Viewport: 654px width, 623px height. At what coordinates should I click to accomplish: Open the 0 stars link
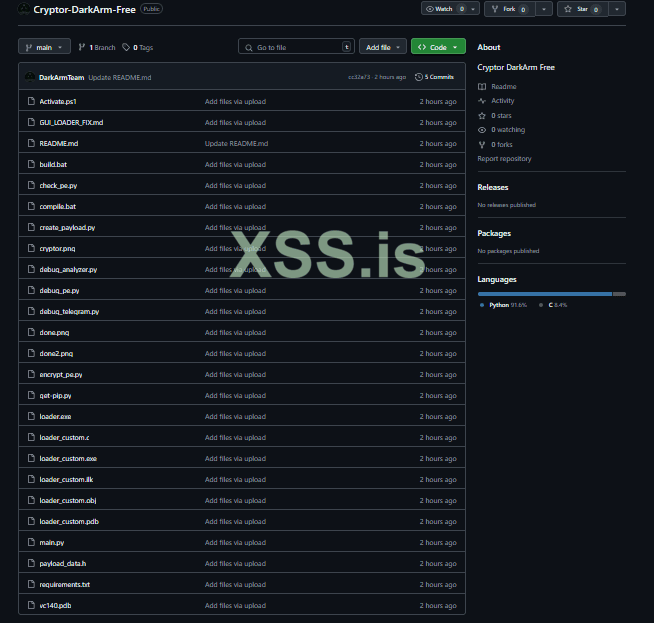[x=501, y=116]
